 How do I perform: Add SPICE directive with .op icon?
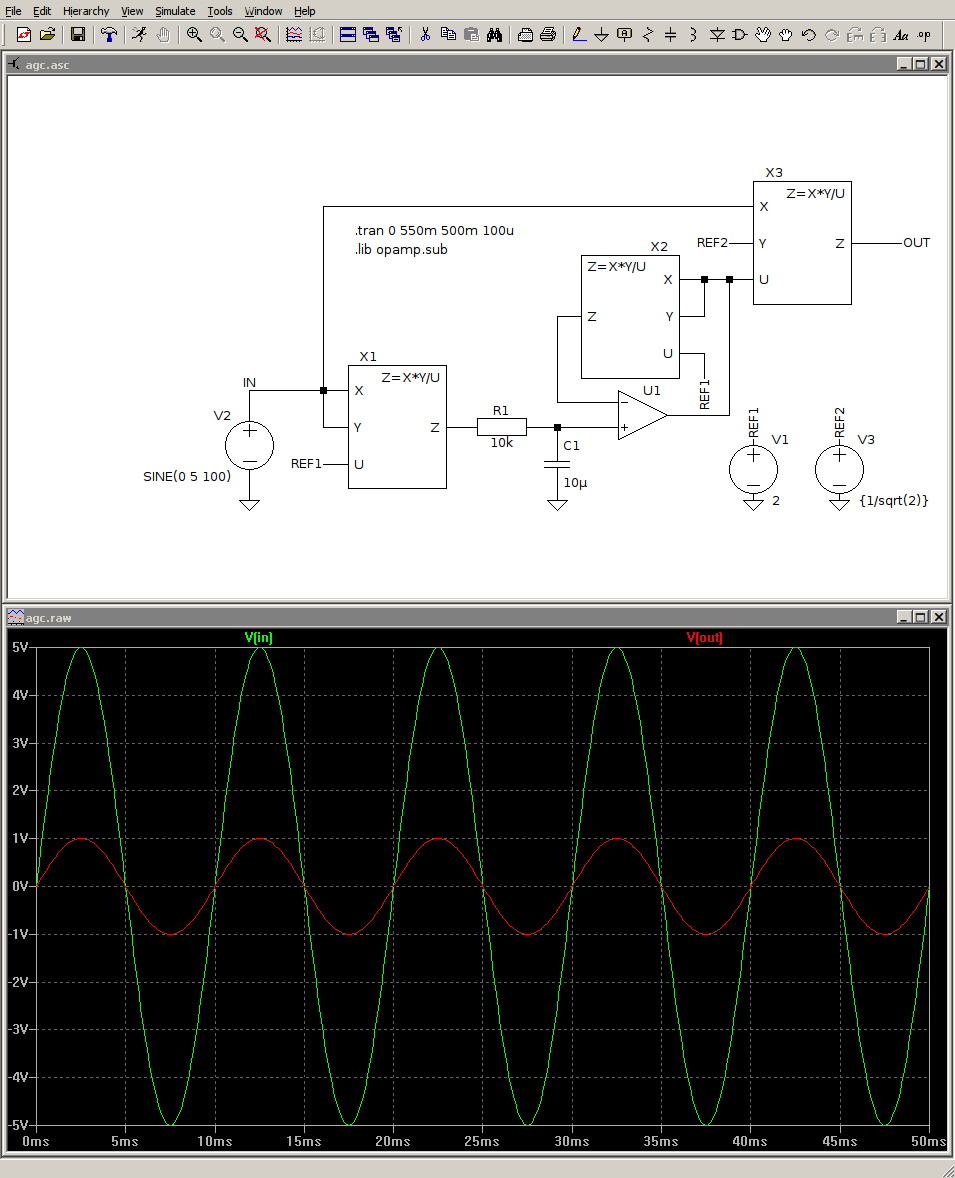(x=924, y=35)
